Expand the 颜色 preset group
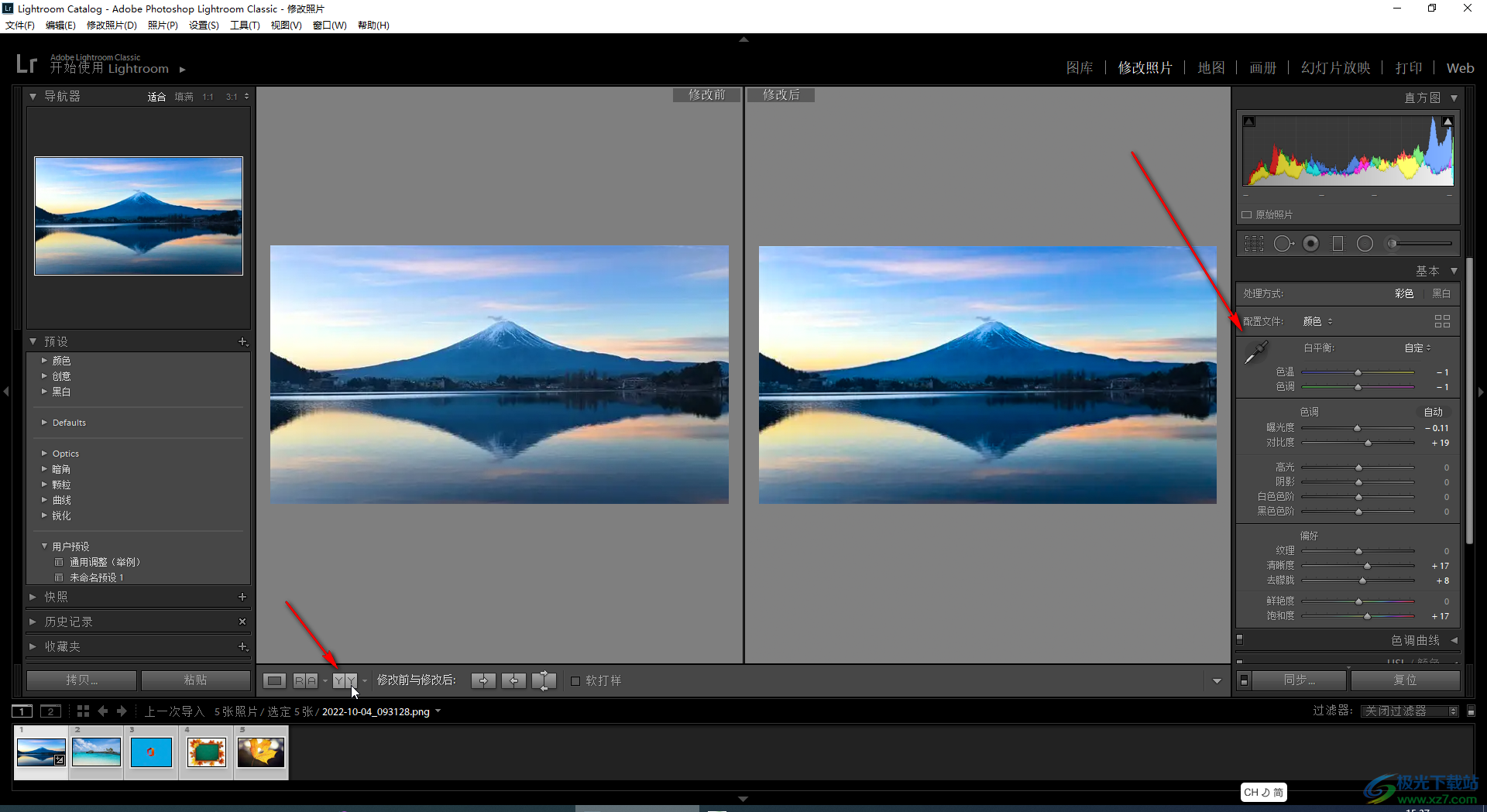 [44, 361]
